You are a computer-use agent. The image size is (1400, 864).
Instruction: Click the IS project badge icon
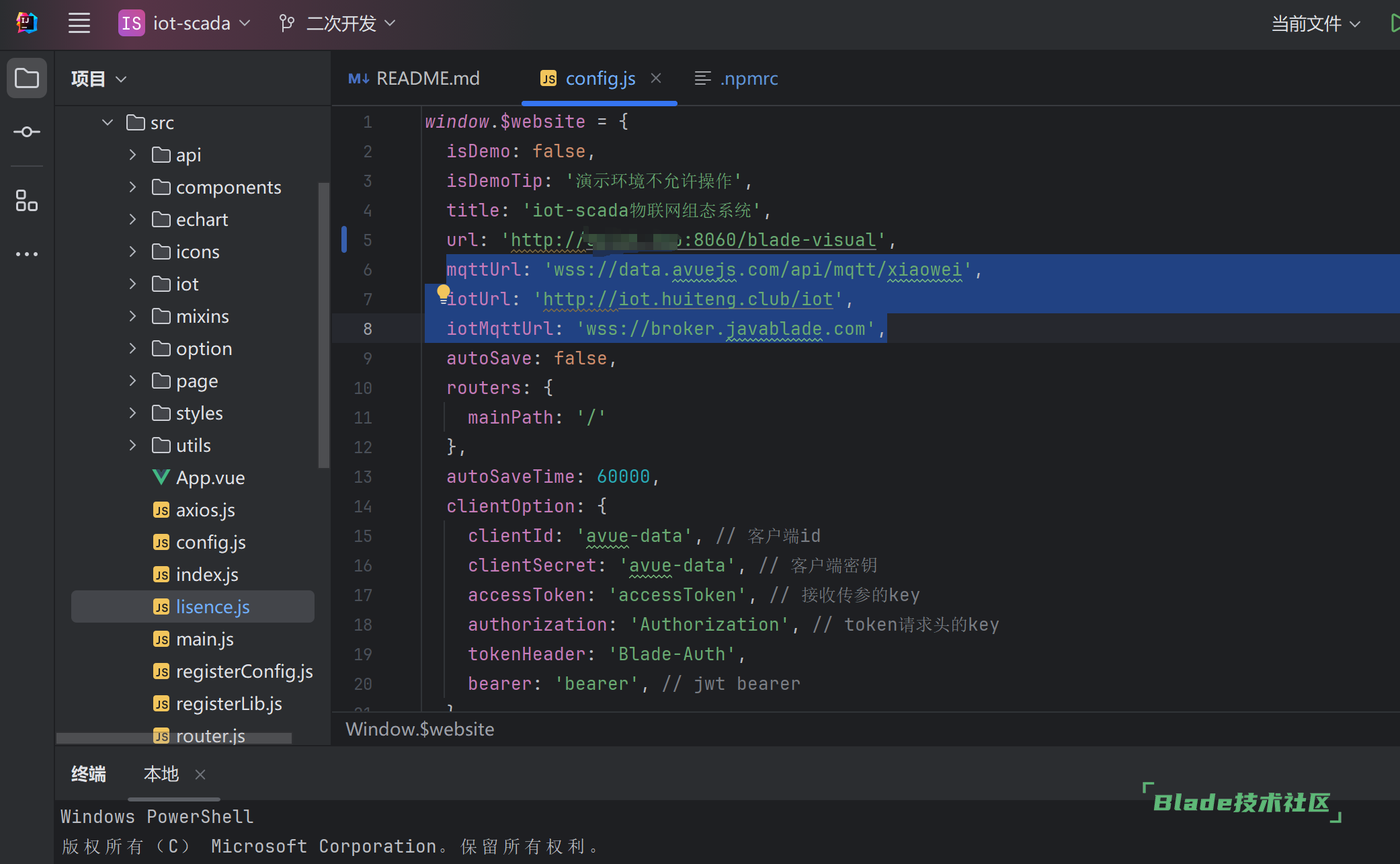click(131, 24)
